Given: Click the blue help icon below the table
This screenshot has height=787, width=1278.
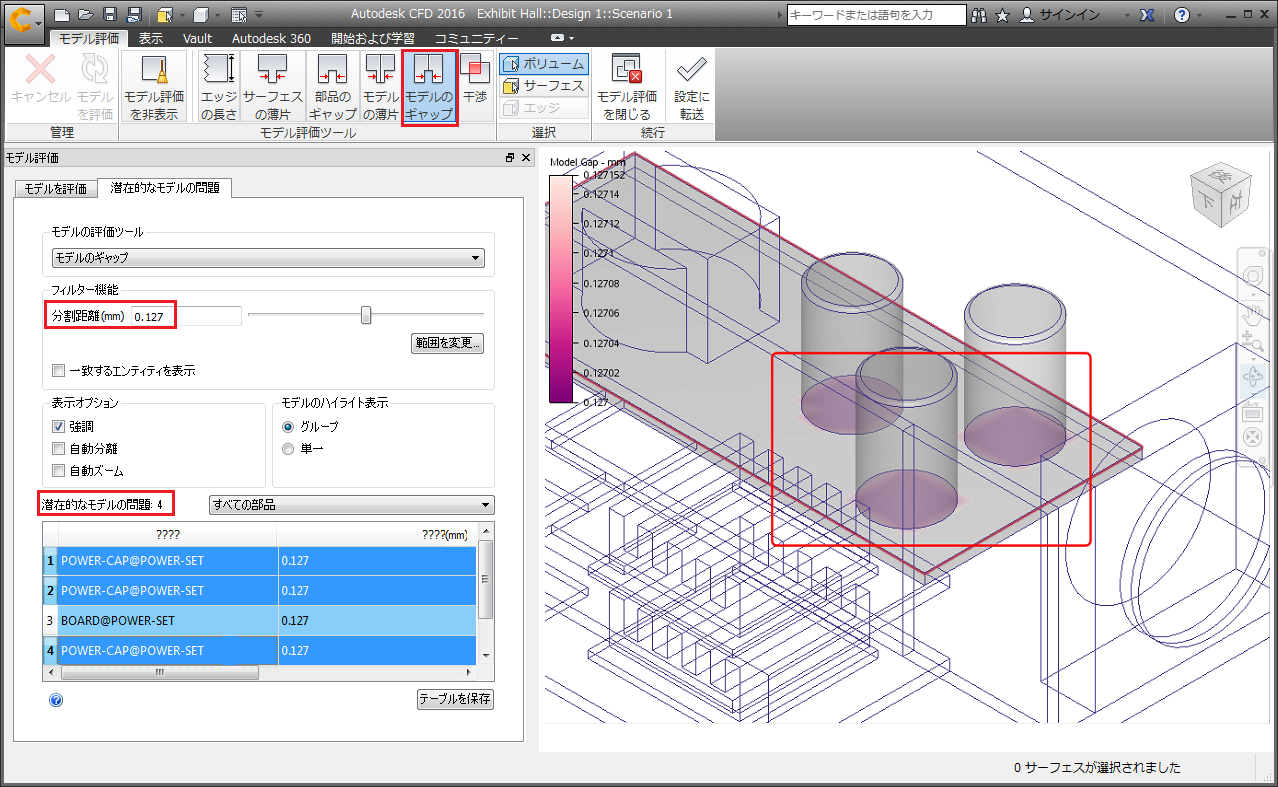Looking at the screenshot, I should click(x=56, y=699).
